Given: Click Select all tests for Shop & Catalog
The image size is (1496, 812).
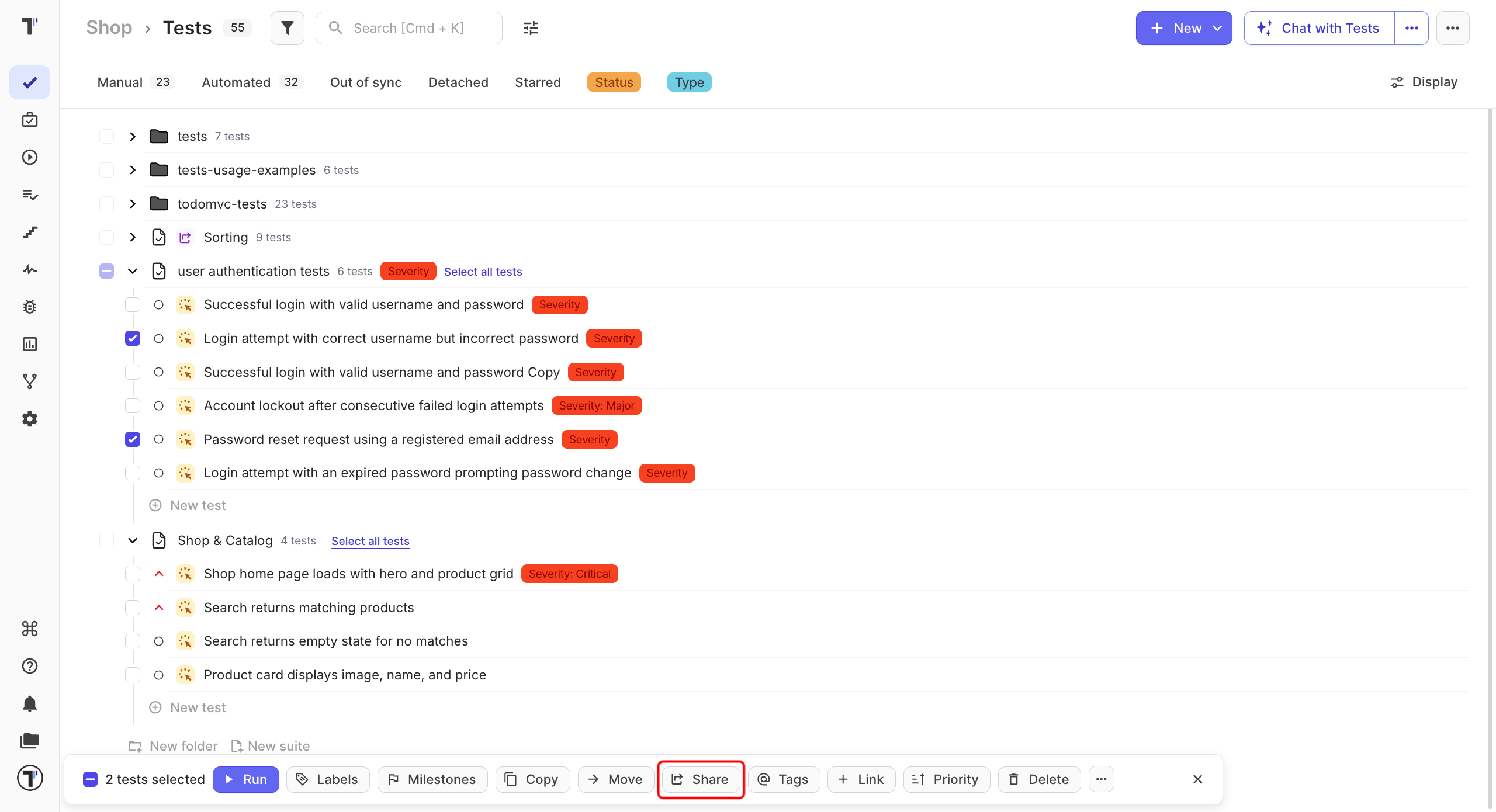Looking at the screenshot, I should coord(370,541).
